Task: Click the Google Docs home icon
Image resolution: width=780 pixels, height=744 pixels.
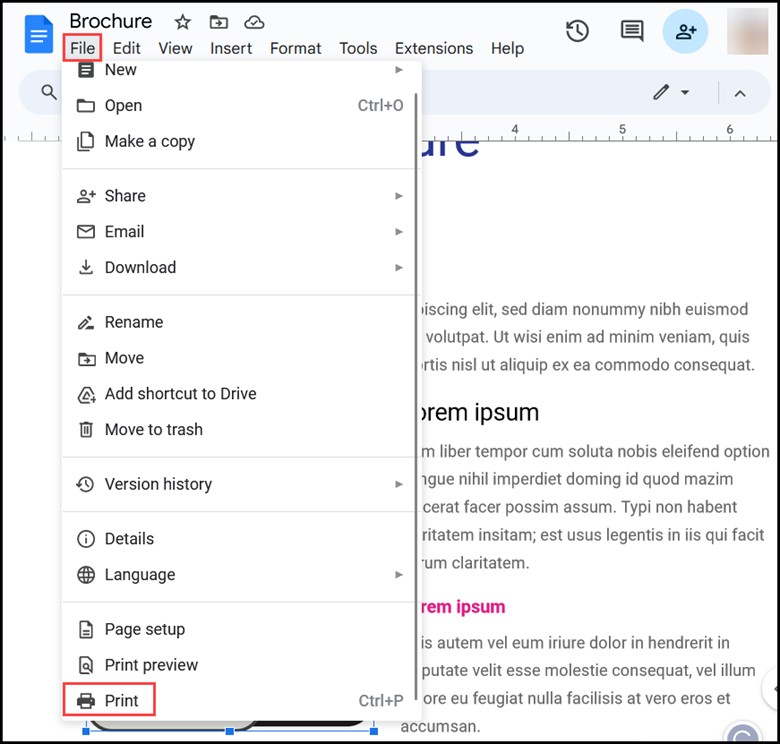Action: [x=39, y=34]
